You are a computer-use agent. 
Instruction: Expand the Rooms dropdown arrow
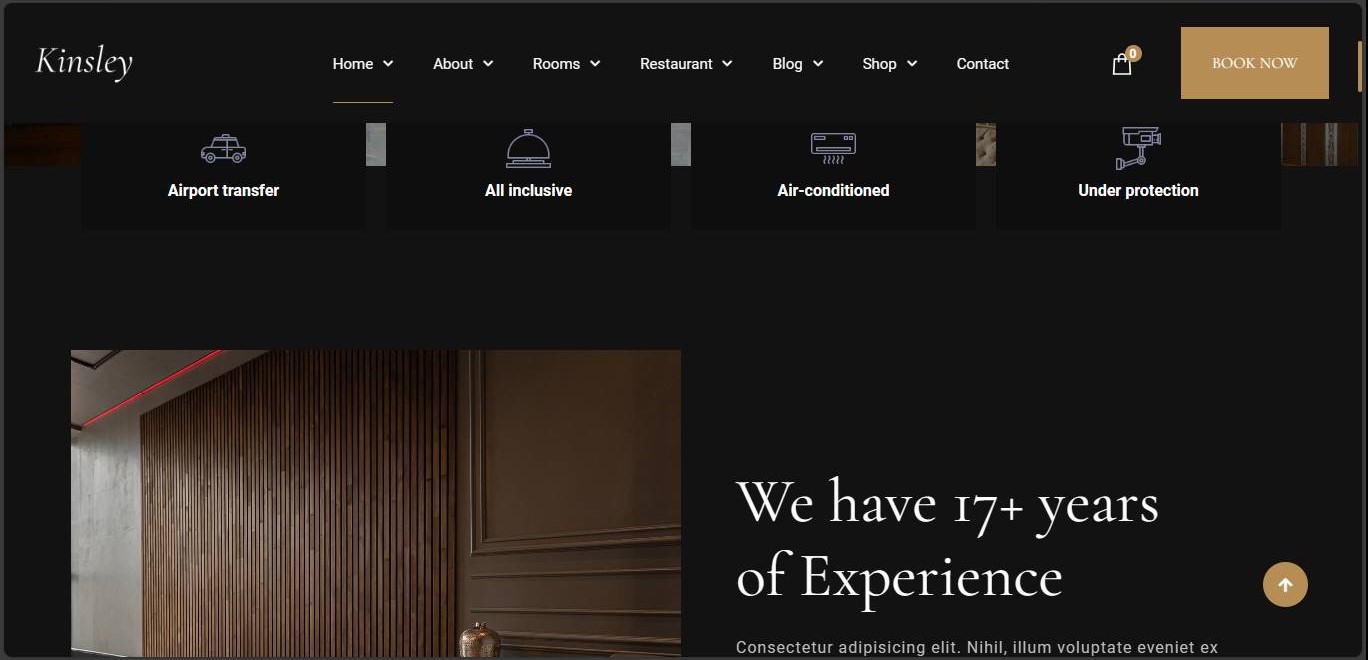tap(595, 63)
